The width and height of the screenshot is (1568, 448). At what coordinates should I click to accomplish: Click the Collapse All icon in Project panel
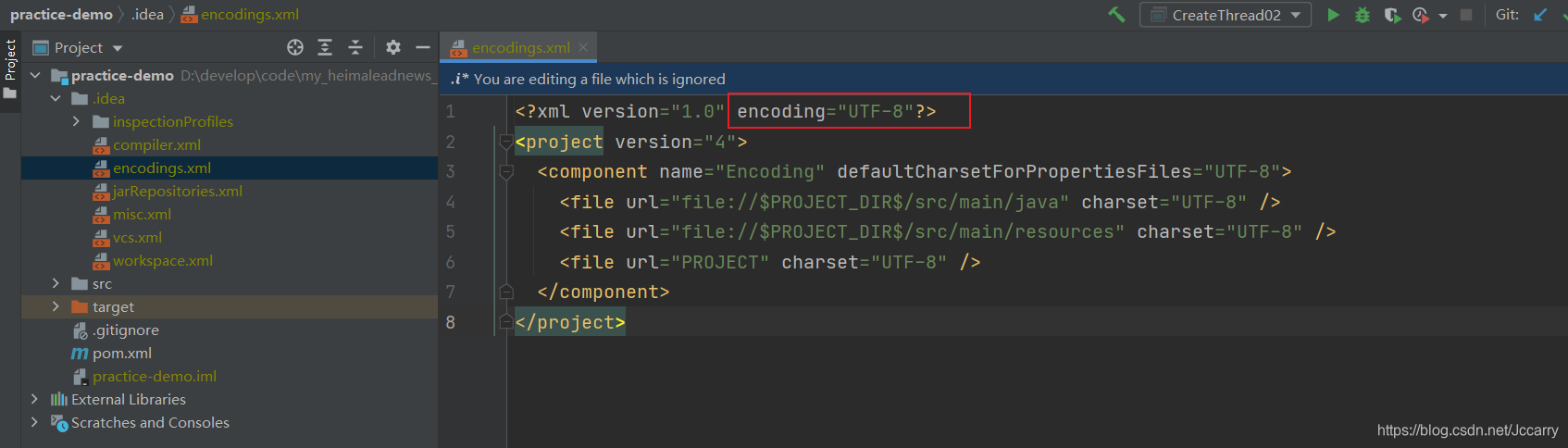click(x=355, y=47)
